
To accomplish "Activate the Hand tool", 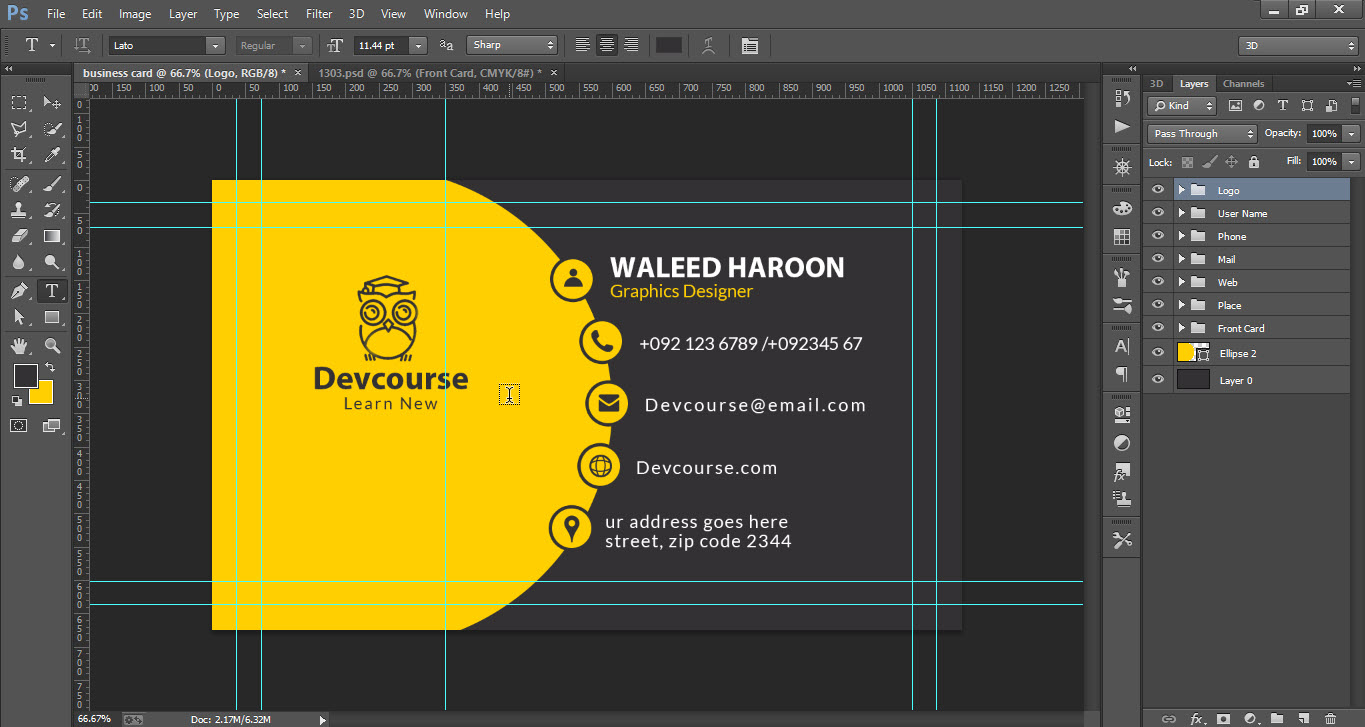I will [x=19, y=346].
